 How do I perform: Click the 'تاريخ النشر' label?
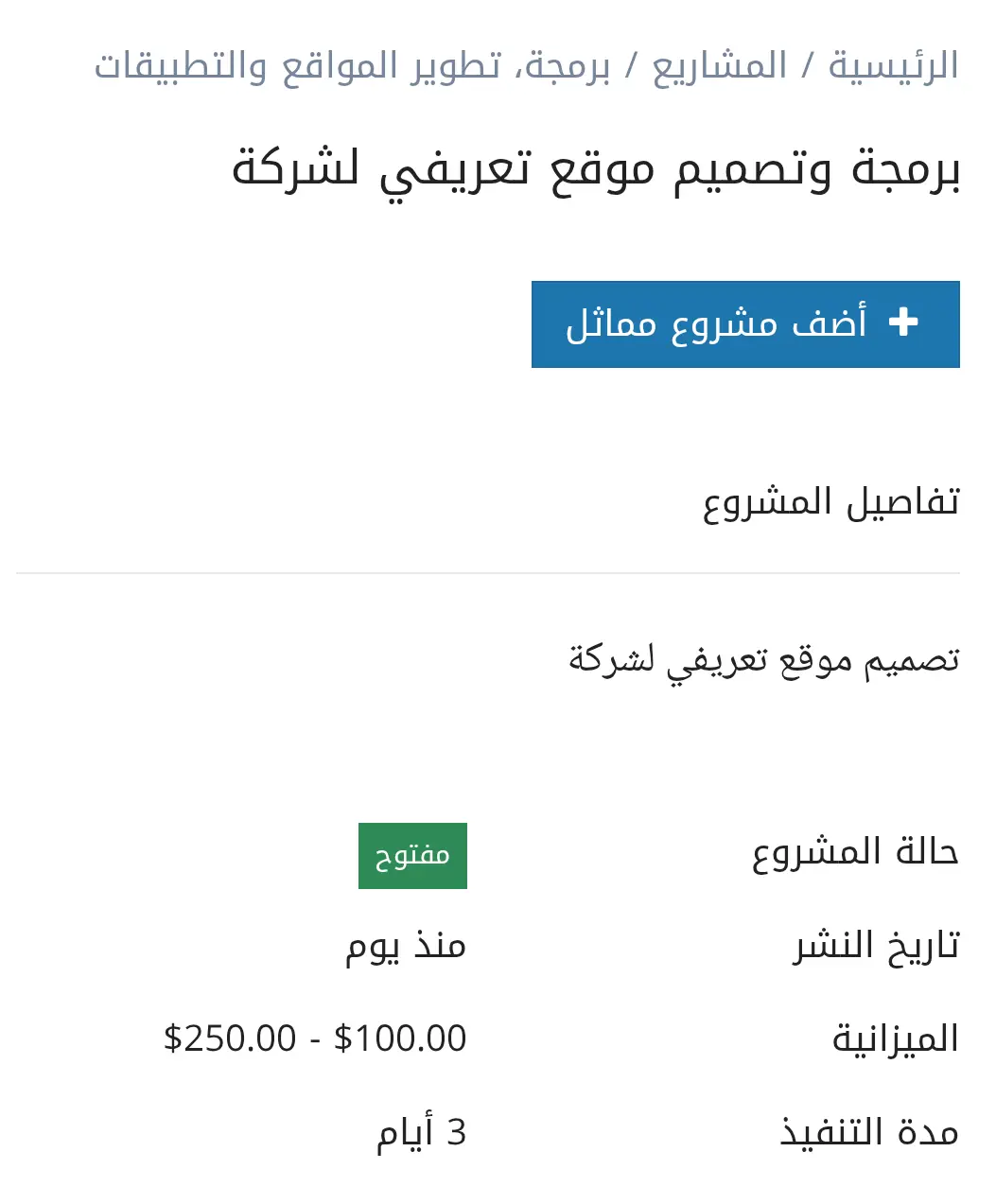tap(876, 945)
